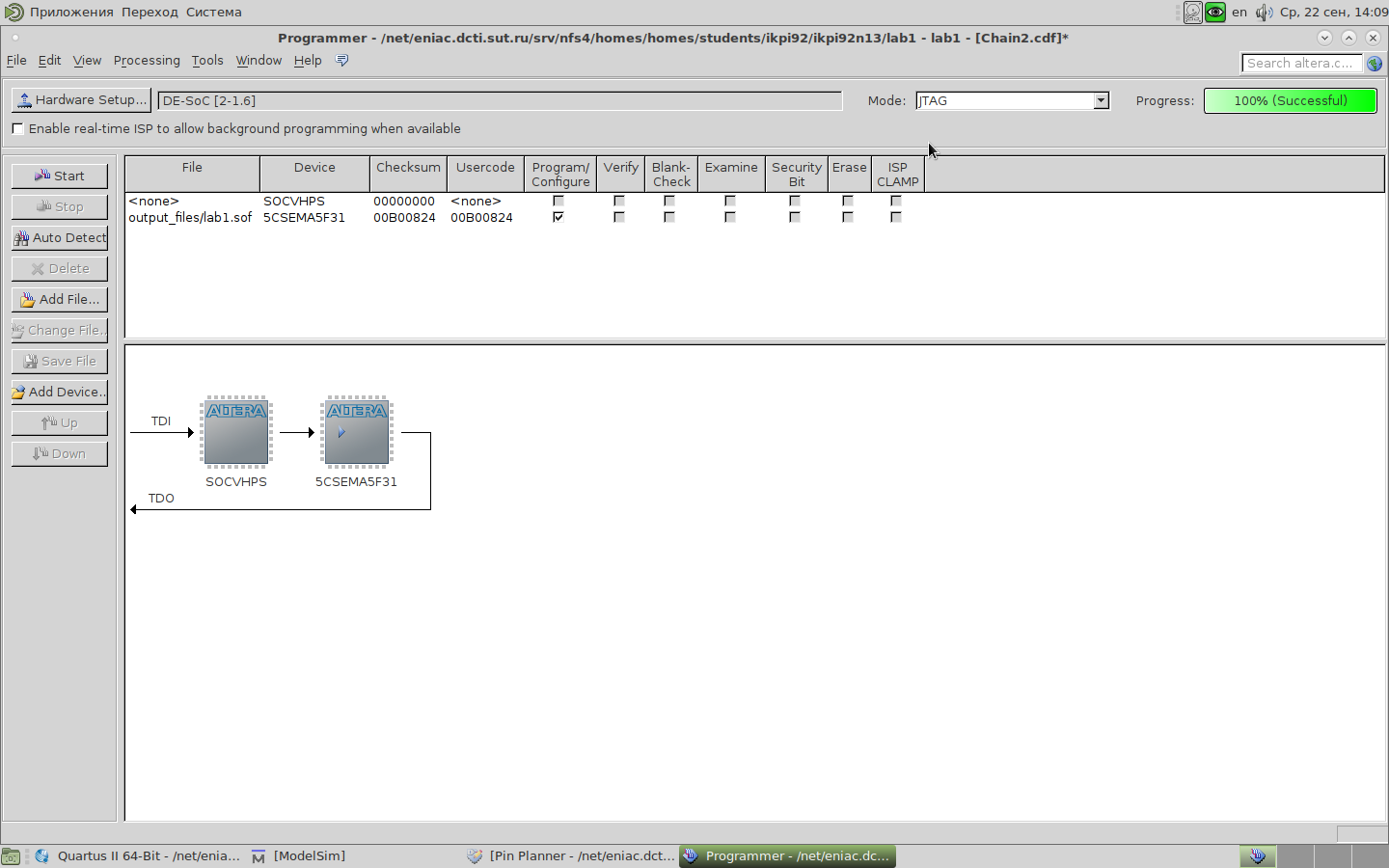Viewport: 1389px width, 868px height.
Task: Uncheck Program/Configure for lab1.sof row
Action: (558, 217)
